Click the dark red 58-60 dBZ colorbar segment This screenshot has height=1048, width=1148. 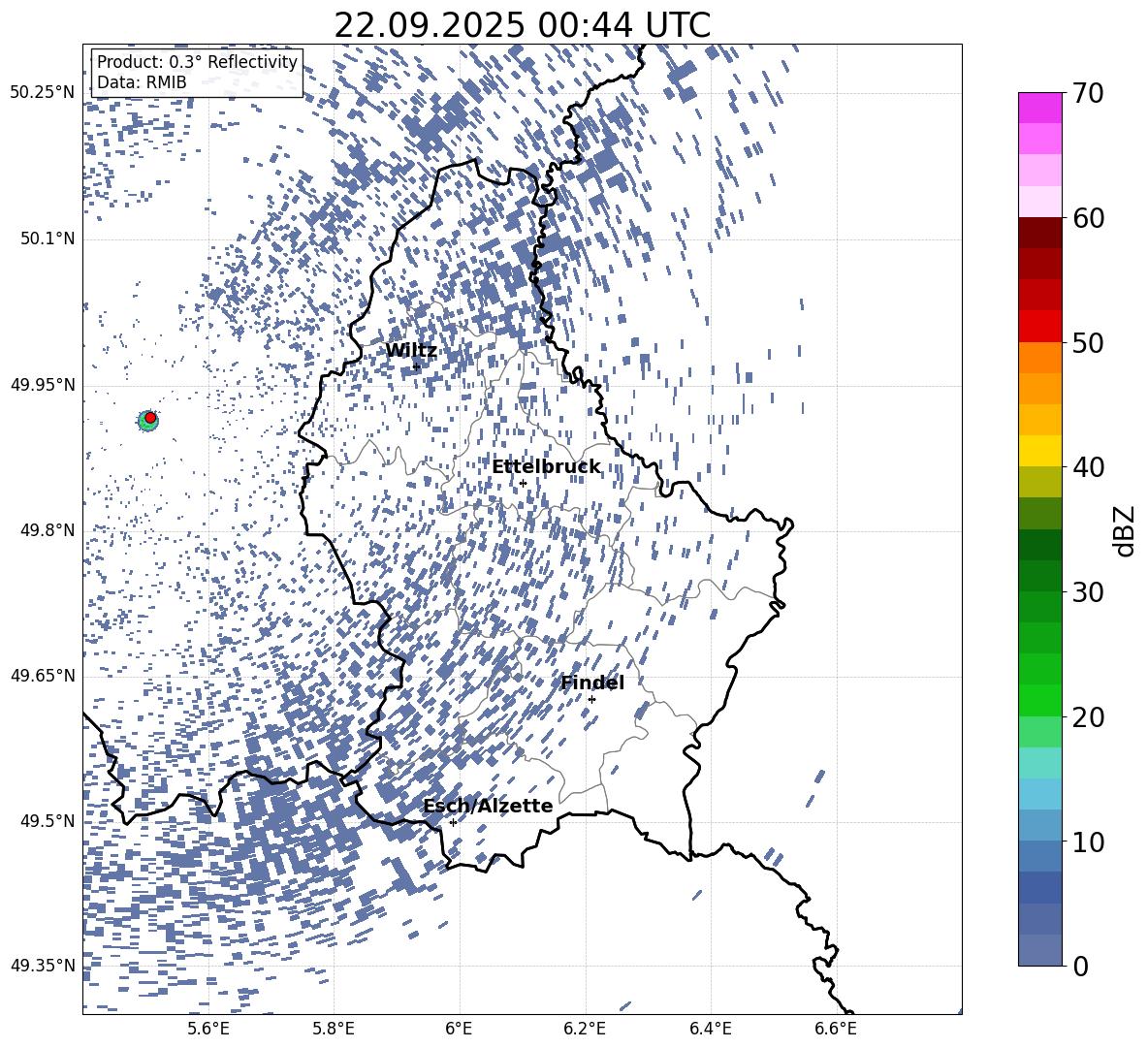point(1040,234)
